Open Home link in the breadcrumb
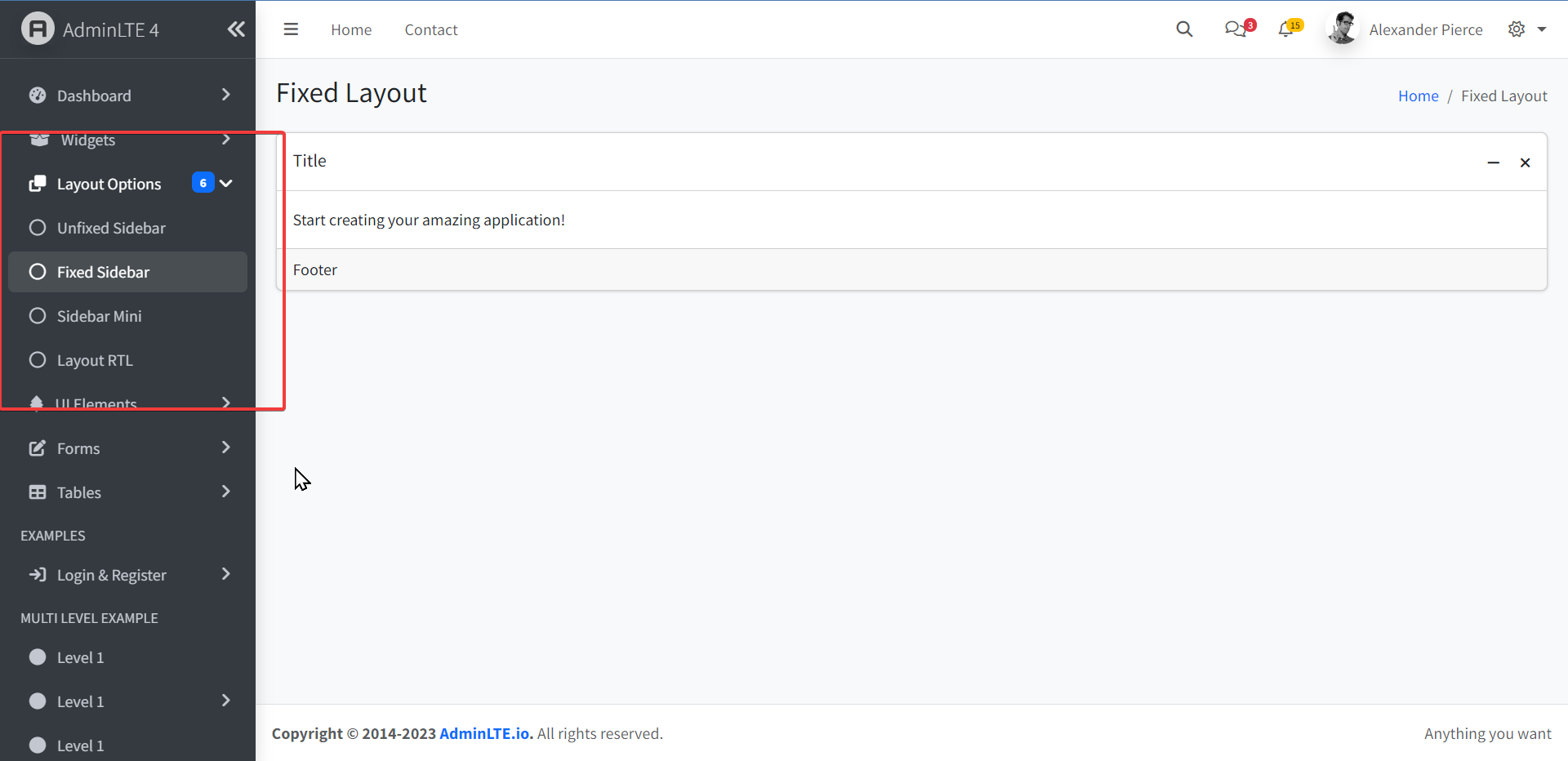This screenshot has width=1568, height=761. (x=1419, y=96)
